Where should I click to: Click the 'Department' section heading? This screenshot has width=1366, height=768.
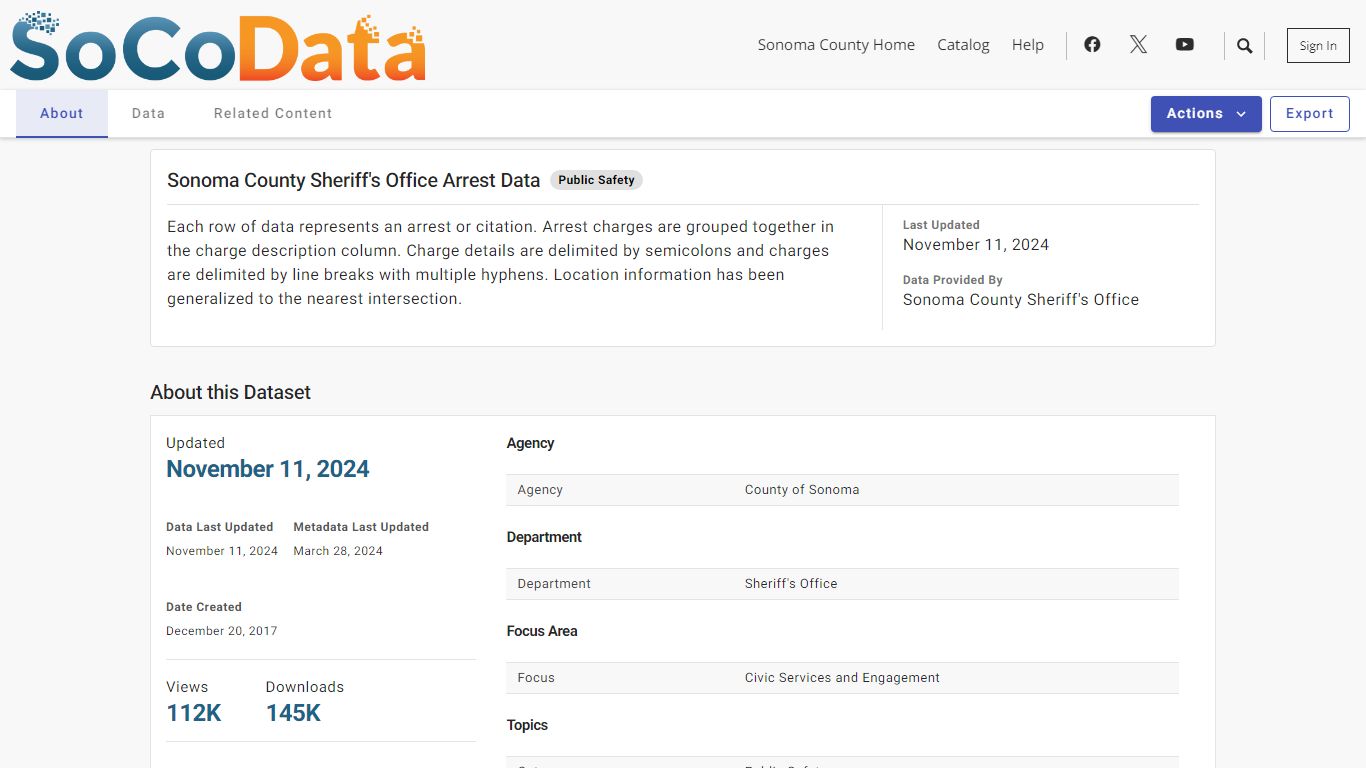click(x=544, y=537)
